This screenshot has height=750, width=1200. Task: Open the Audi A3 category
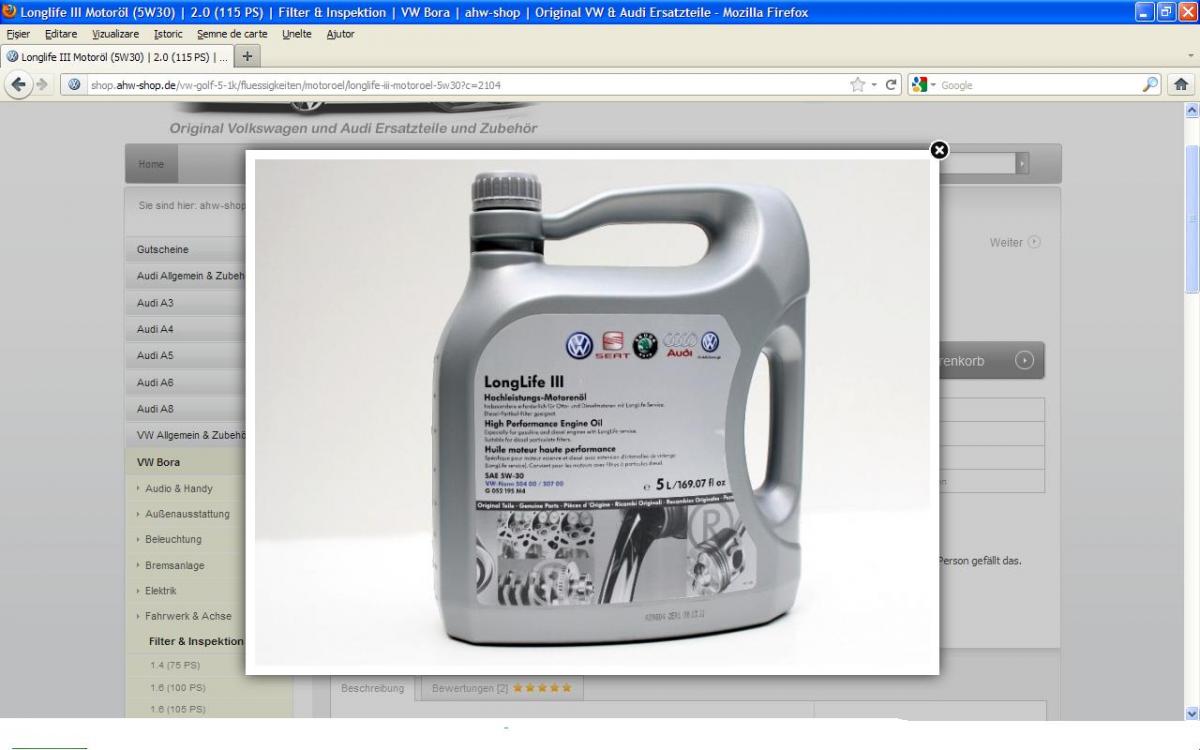pos(186,302)
